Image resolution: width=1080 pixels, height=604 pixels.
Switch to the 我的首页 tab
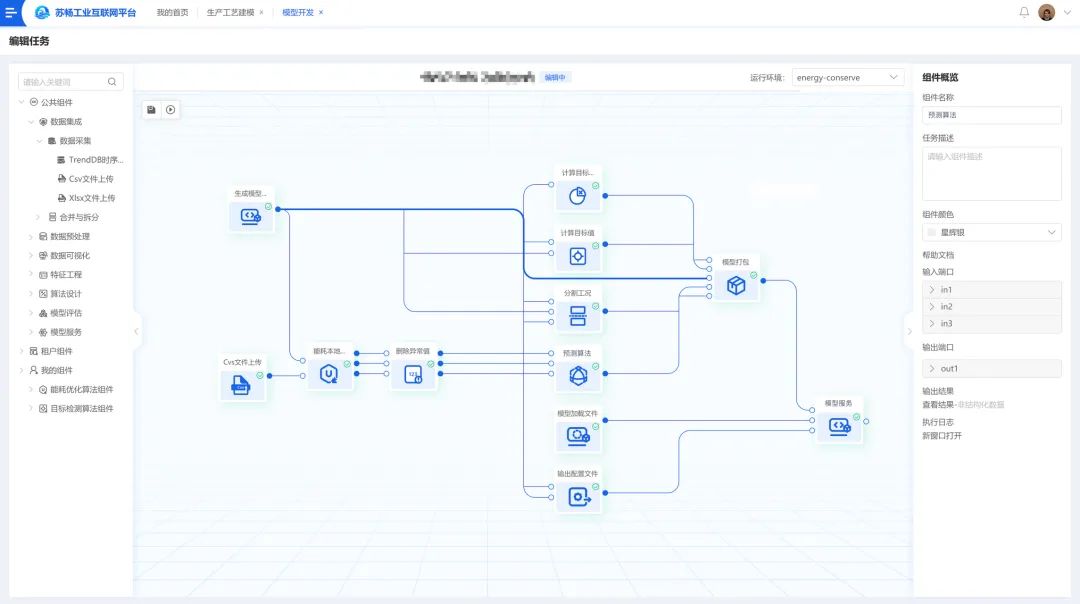point(172,12)
